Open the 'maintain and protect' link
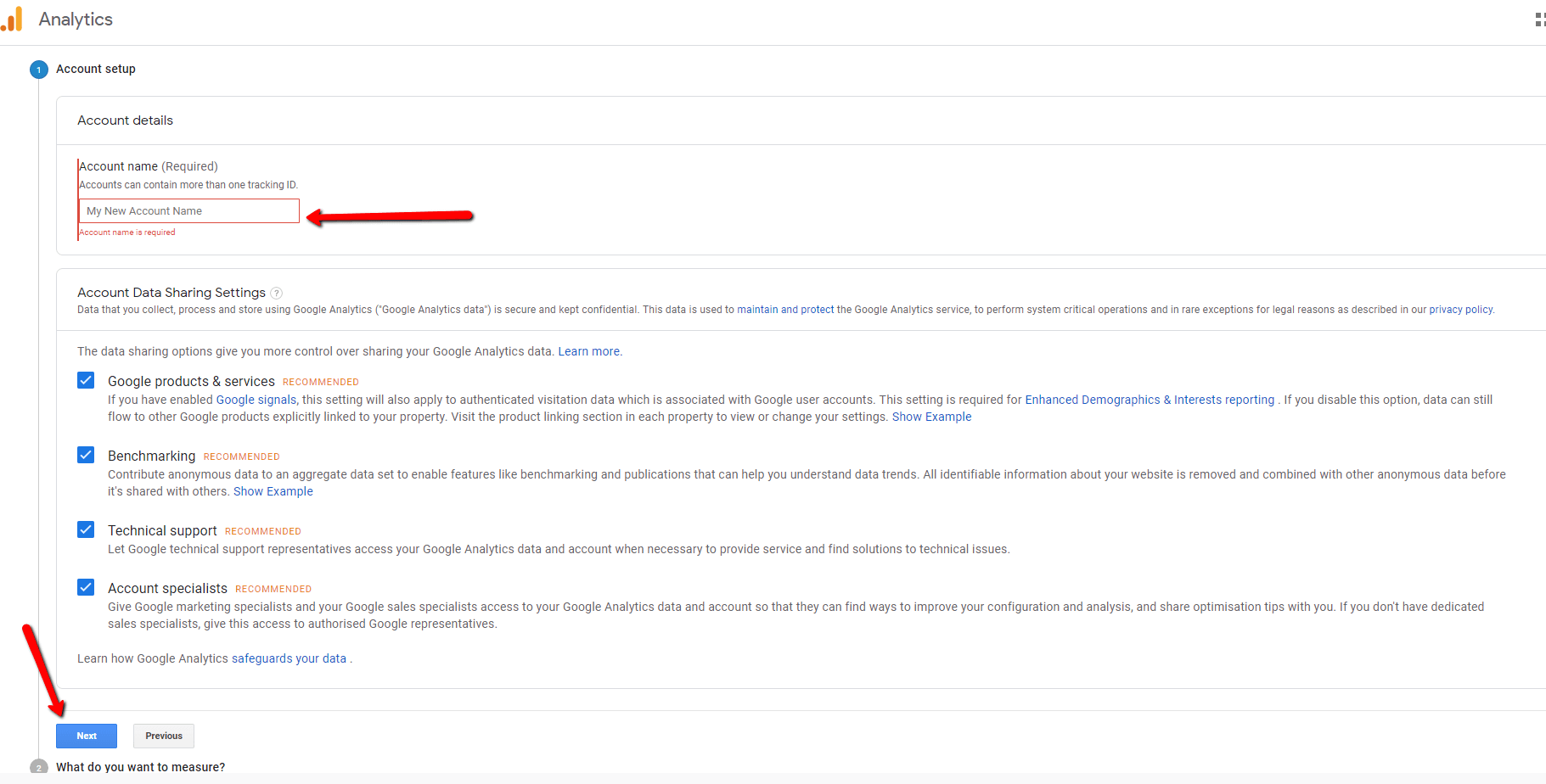Image resolution: width=1546 pixels, height=784 pixels. [x=785, y=310]
